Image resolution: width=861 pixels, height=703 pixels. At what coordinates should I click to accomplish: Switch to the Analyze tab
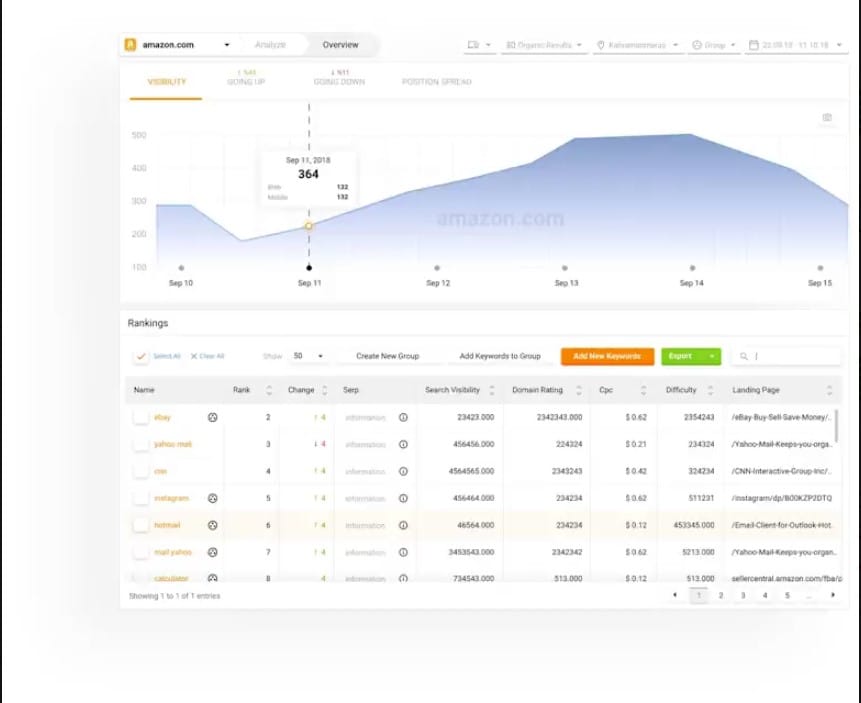[270, 45]
